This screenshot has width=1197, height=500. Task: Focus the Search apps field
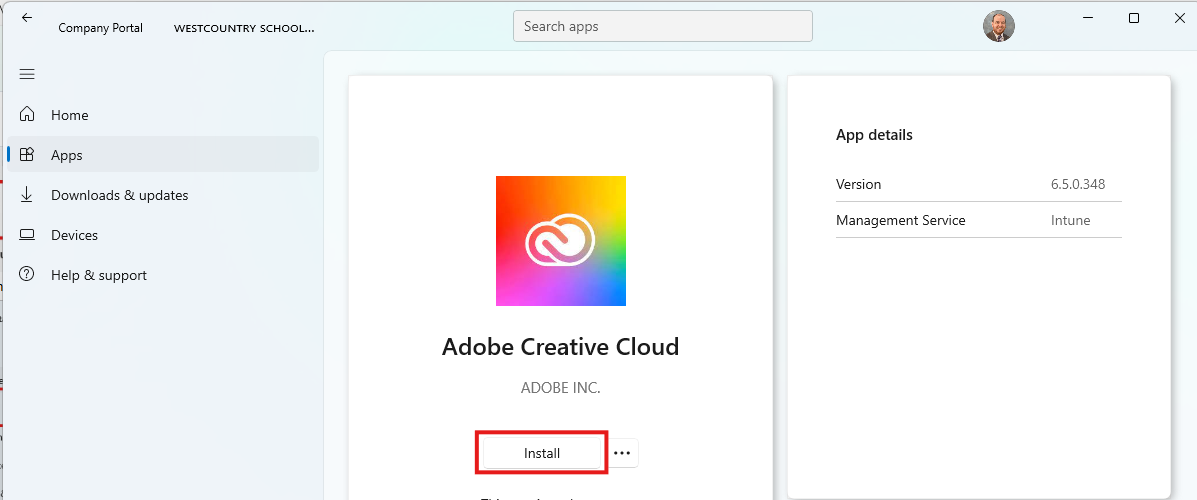tap(662, 26)
